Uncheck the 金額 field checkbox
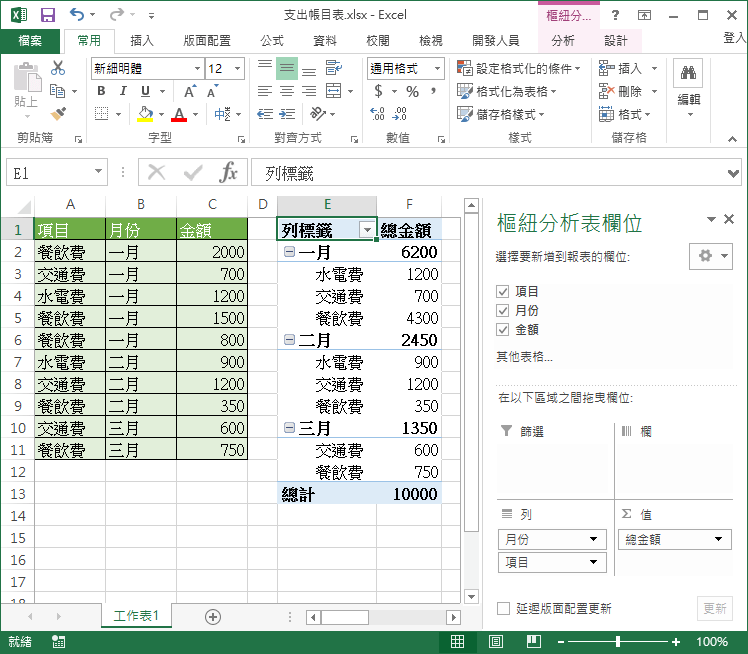The width and height of the screenshot is (748, 654). coord(503,329)
